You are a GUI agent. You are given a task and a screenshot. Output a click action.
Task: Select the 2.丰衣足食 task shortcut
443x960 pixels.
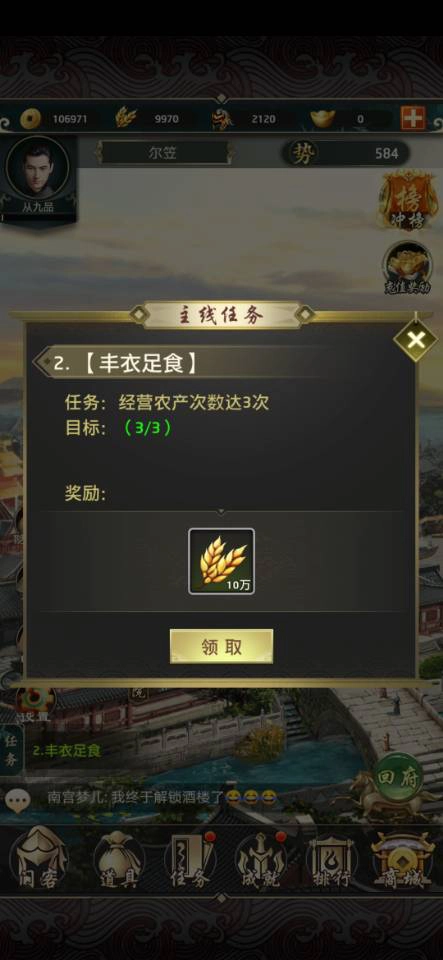click(67, 751)
